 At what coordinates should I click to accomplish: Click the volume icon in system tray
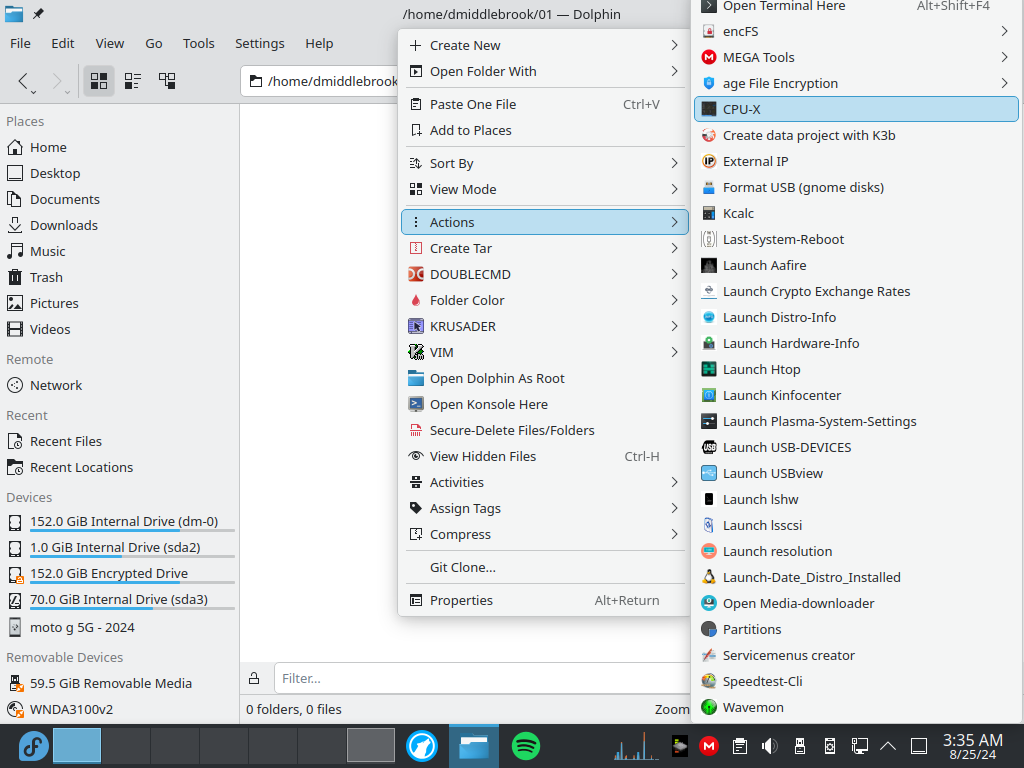click(x=770, y=746)
